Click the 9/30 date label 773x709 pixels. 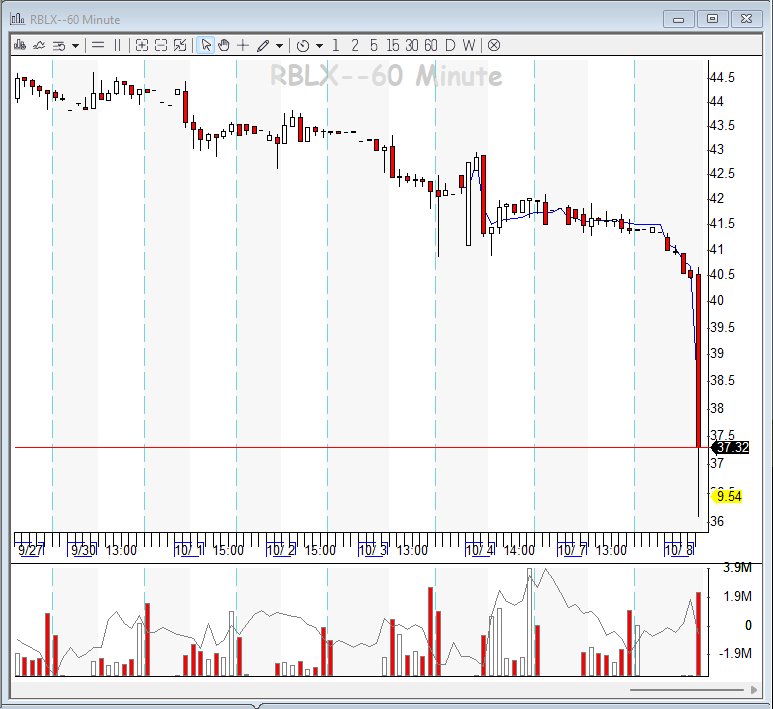coord(83,550)
